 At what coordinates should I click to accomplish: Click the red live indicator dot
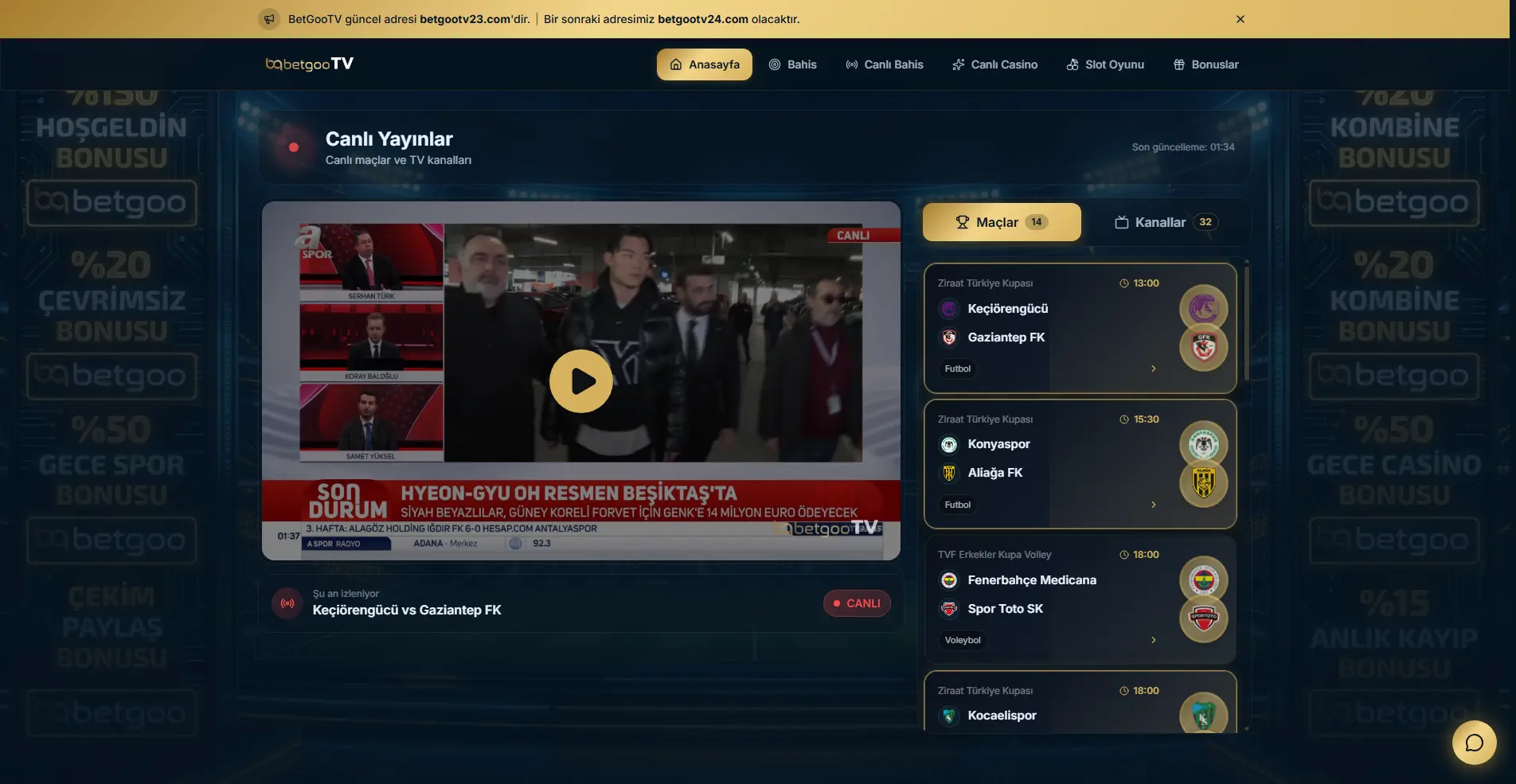tap(295, 146)
